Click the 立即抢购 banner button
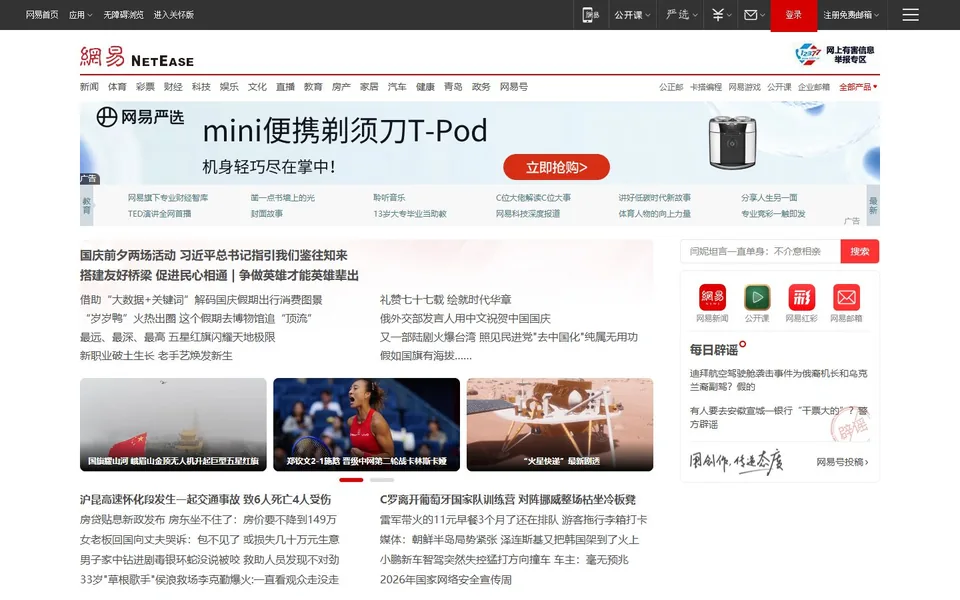The image size is (960, 600). (556, 167)
